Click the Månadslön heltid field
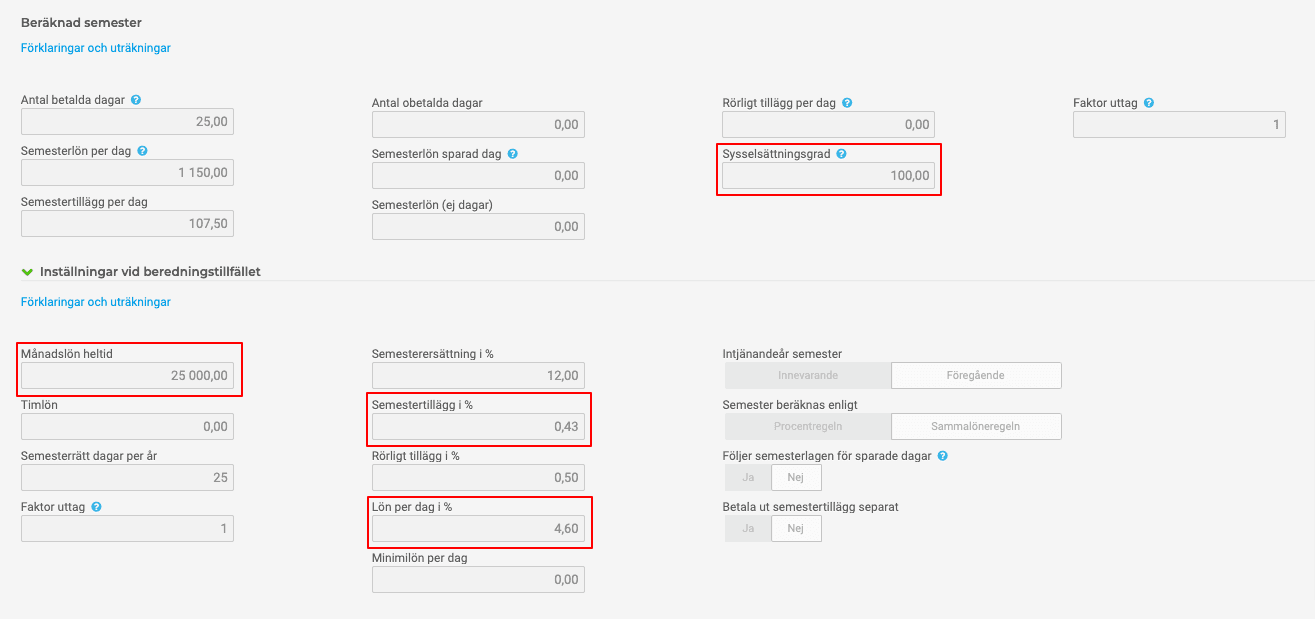 coord(127,375)
